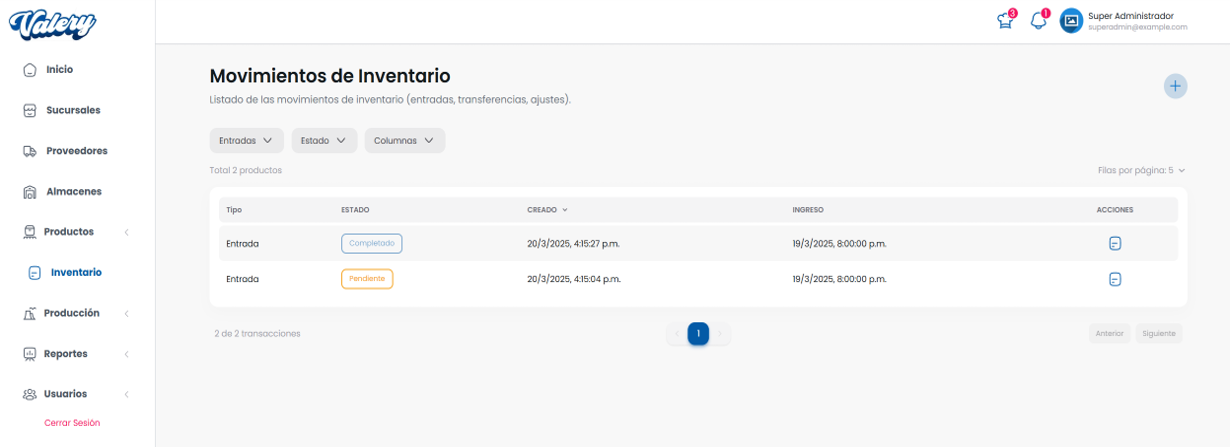Image resolution: width=1230 pixels, height=447 pixels.
Task: Open Proveedores section
Action: click(77, 151)
